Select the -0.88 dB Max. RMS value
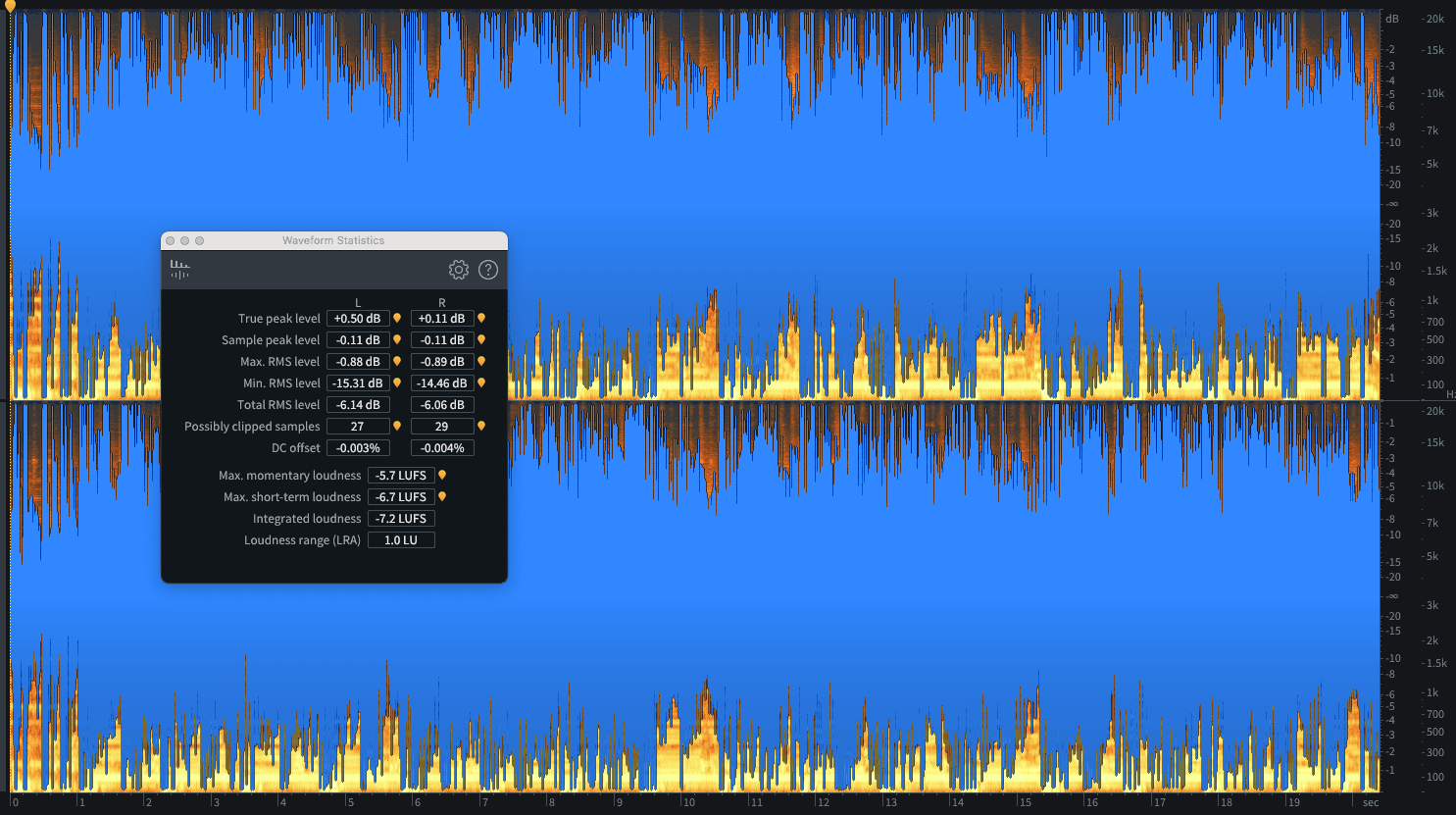The image size is (1456, 815). (358, 362)
